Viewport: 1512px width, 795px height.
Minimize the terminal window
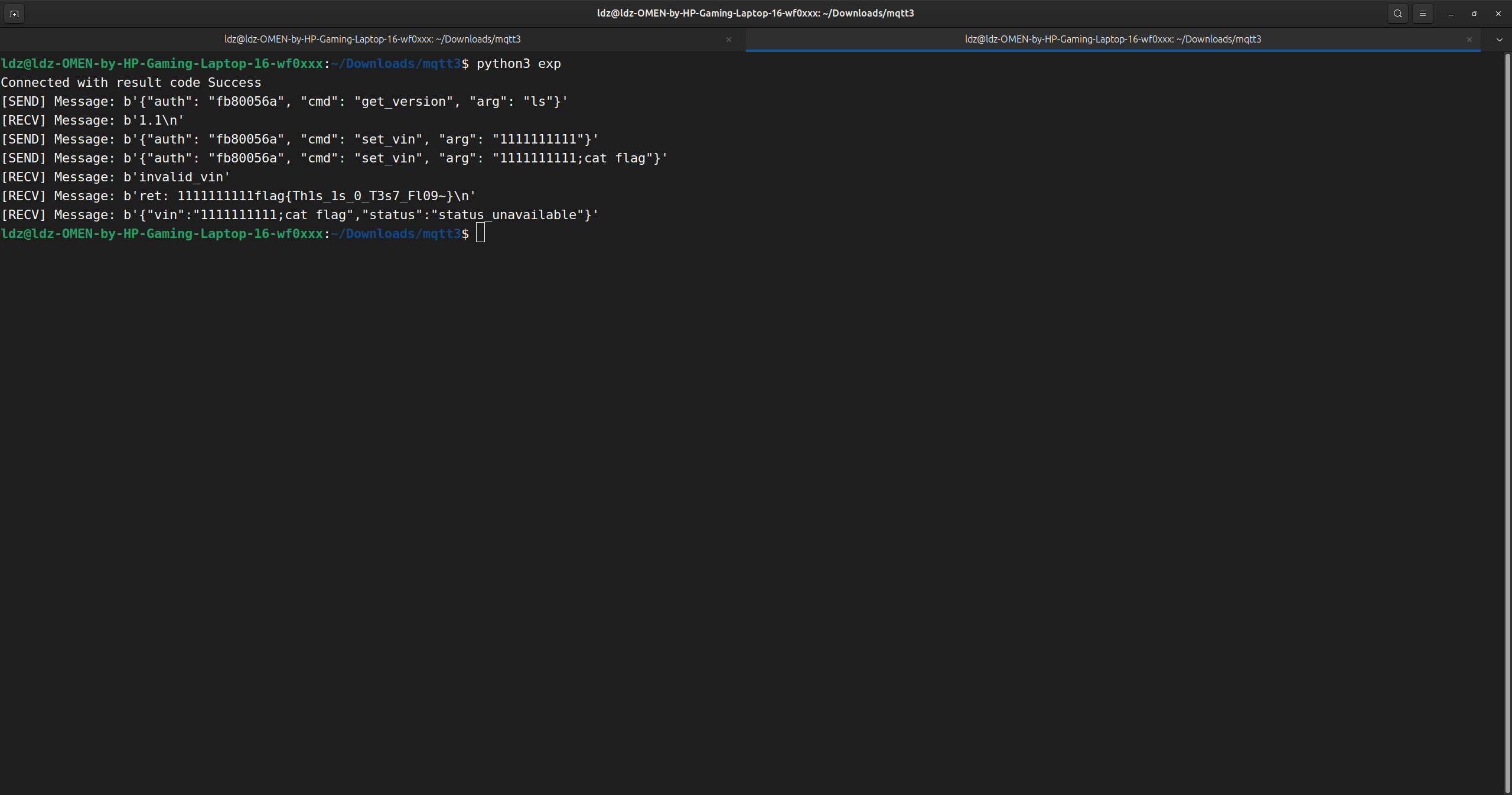point(1451,14)
